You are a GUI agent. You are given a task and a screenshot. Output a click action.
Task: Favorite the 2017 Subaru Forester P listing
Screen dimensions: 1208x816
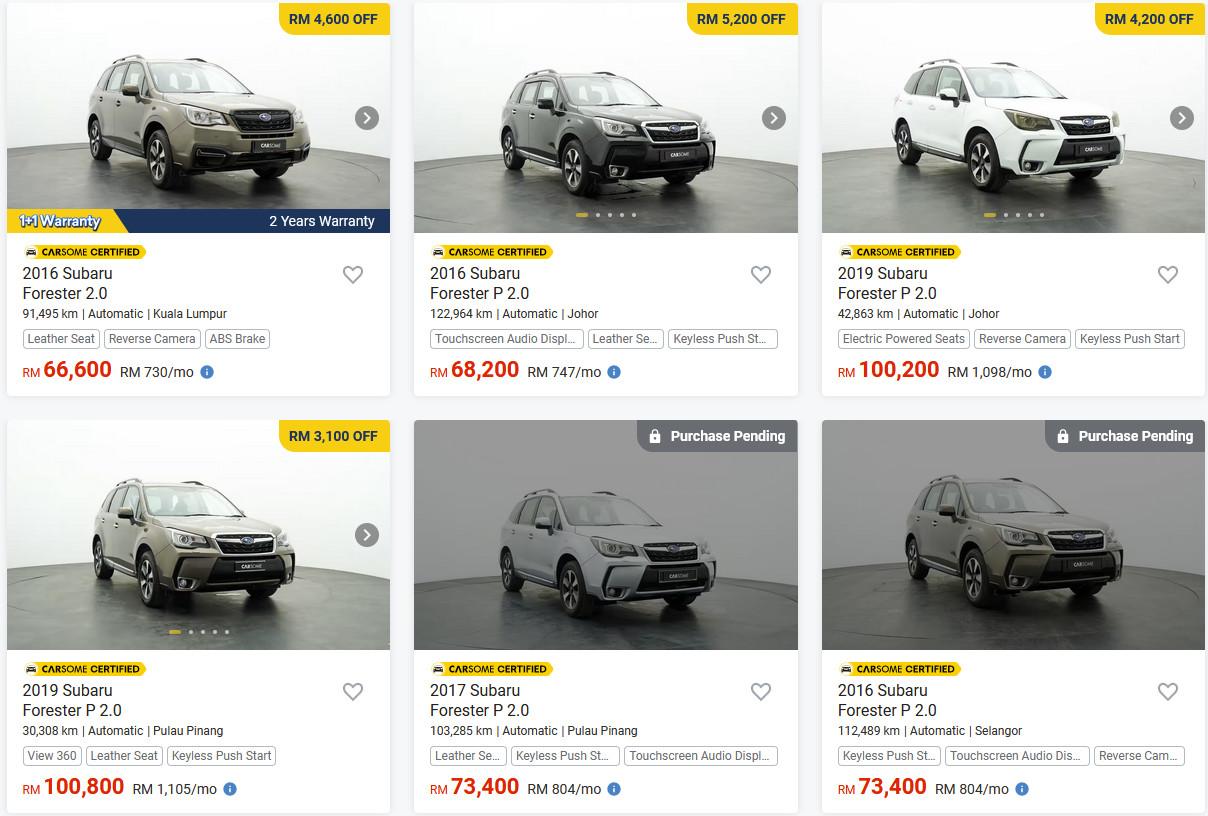point(761,692)
